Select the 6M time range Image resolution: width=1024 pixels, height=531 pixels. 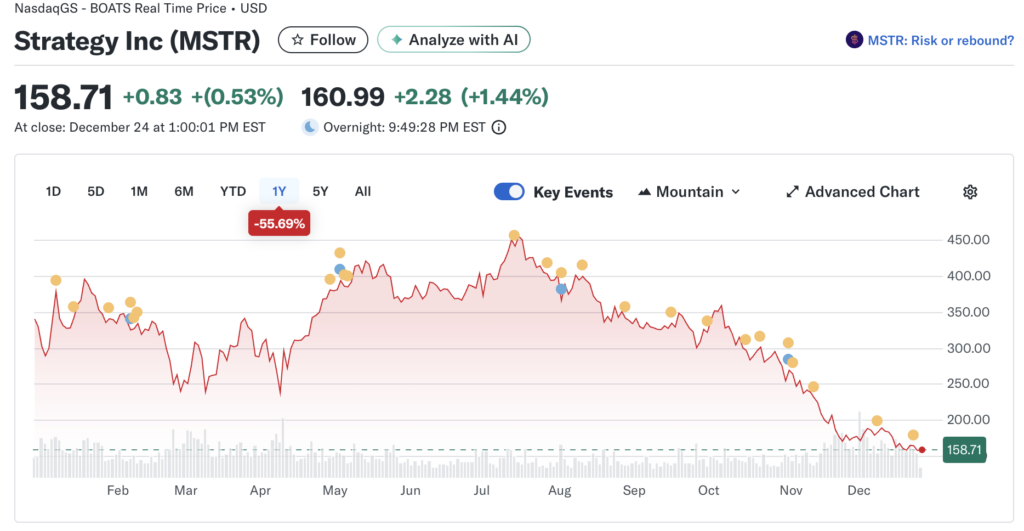pos(184,191)
